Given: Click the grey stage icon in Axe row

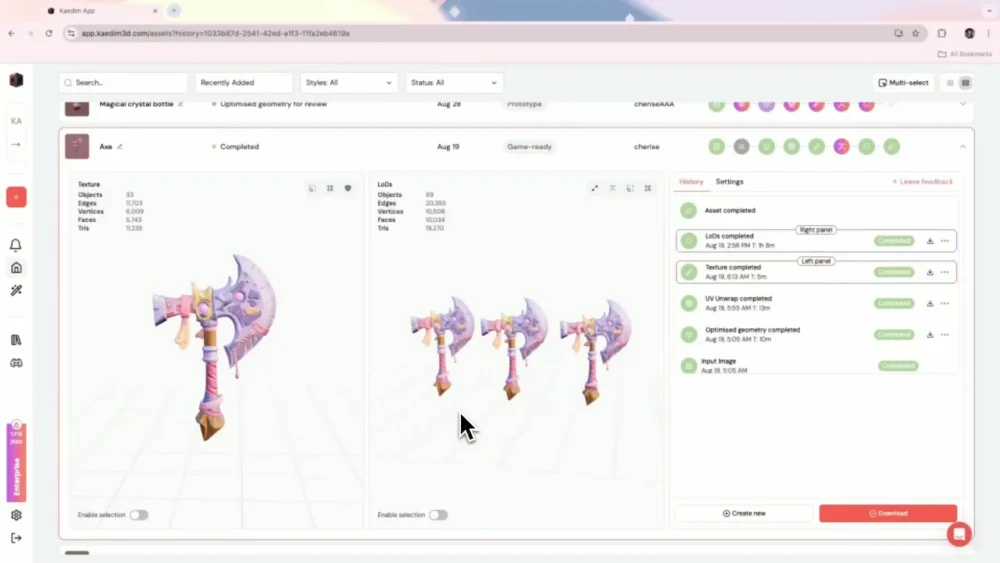Looking at the screenshot, I should [741, 147].
